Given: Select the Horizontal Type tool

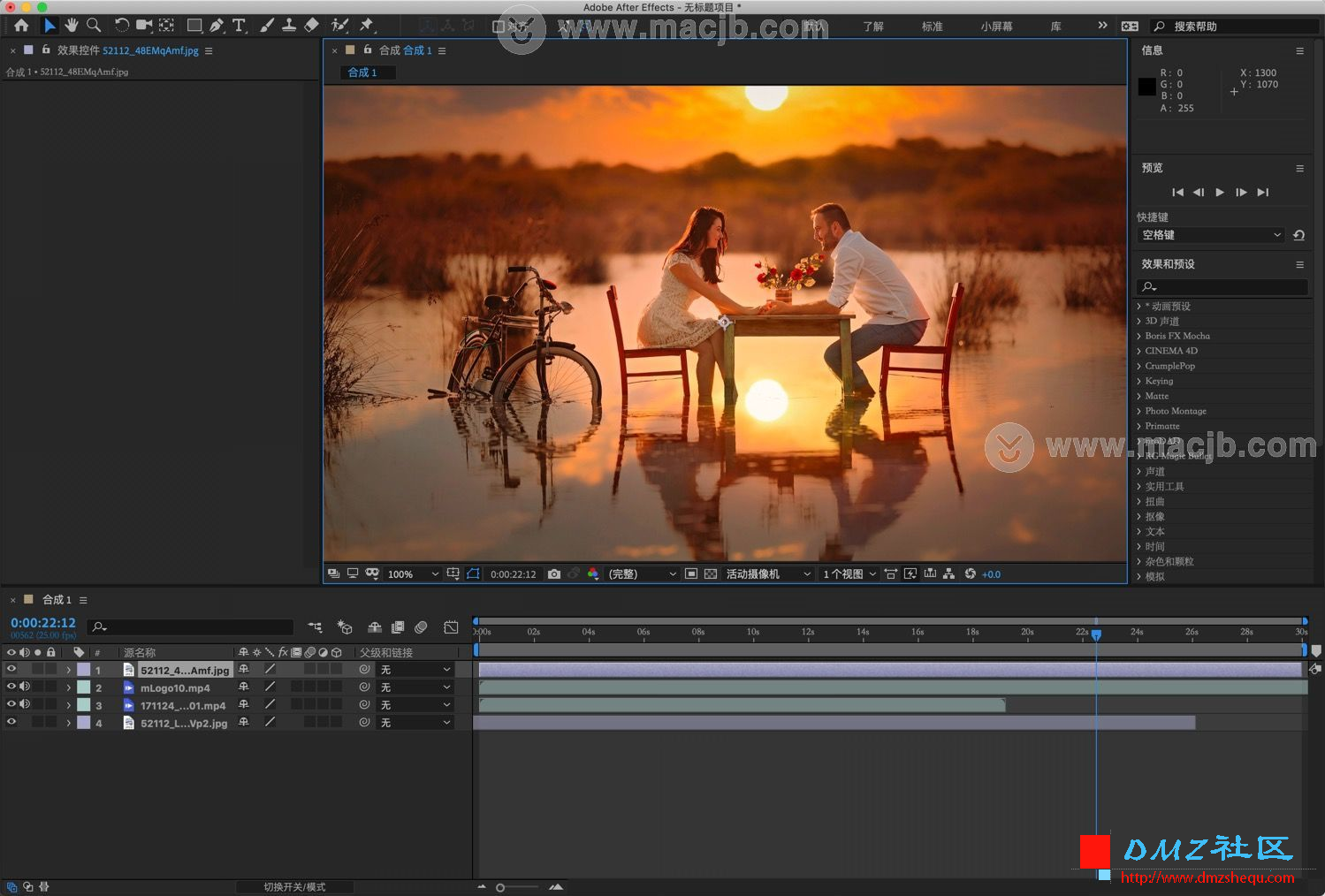Looking at the screenshot, I should point(239,26).
